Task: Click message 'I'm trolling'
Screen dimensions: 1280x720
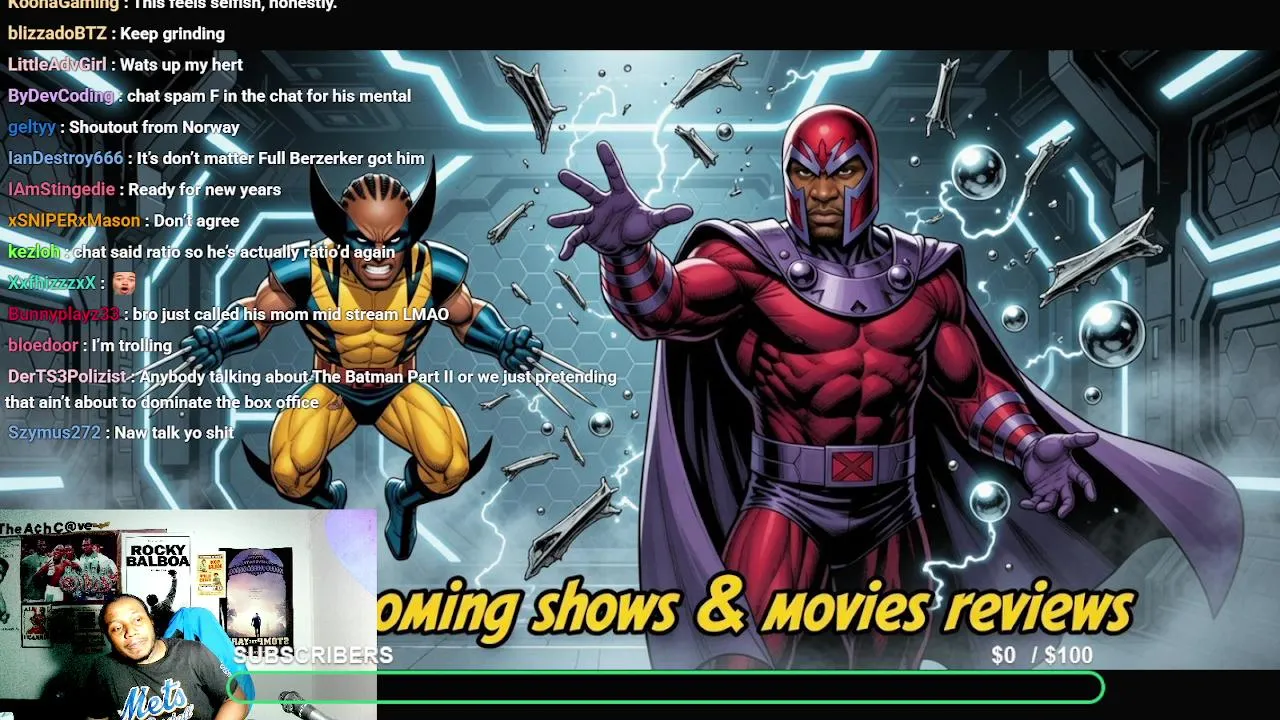Action: [131, 345]
